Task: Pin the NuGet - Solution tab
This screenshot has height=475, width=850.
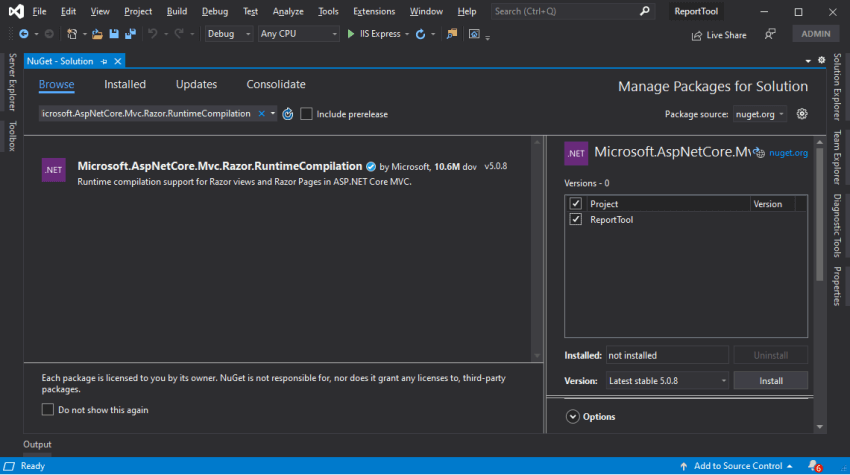Action: pos(104,61)
